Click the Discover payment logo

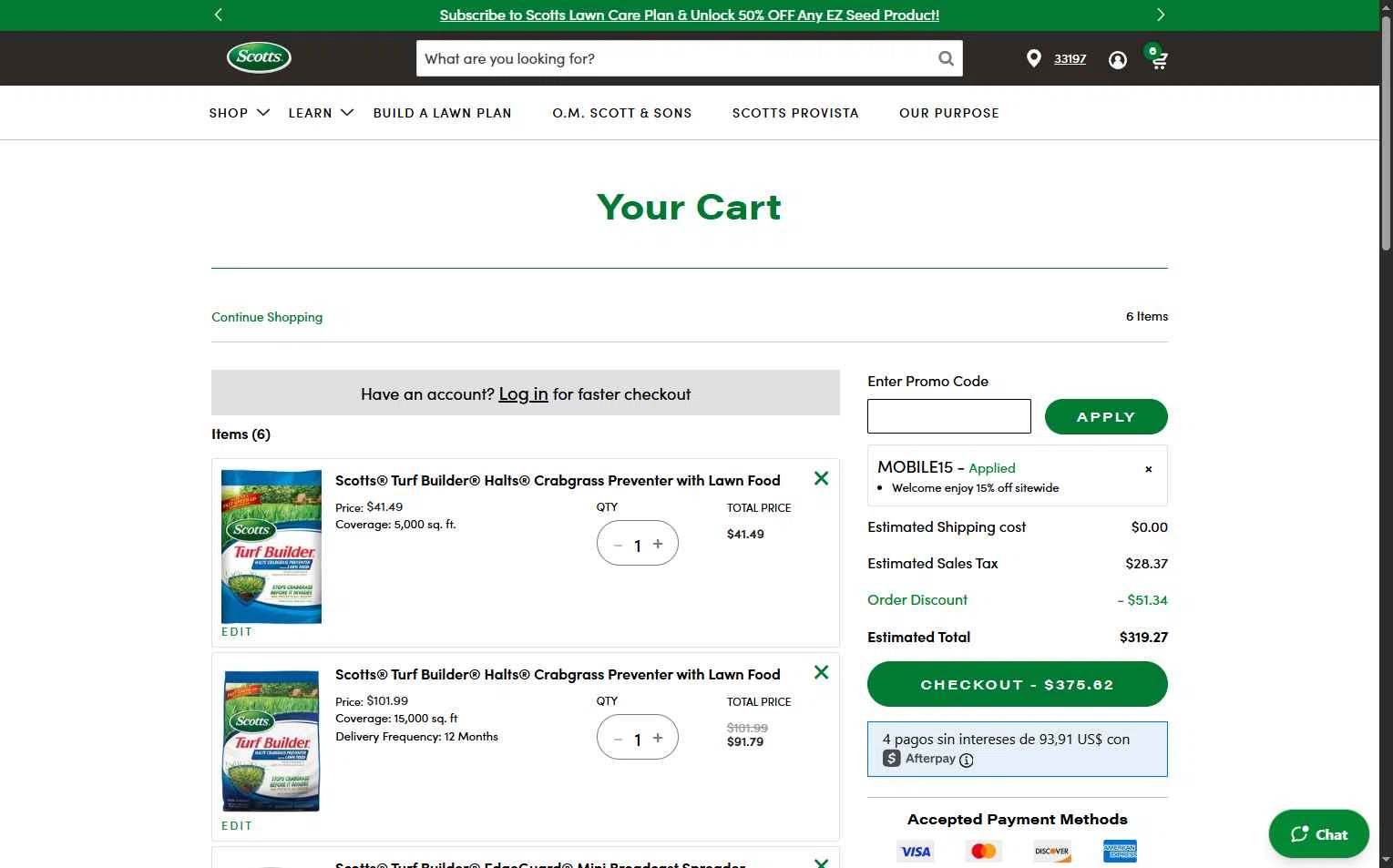coord(1051,852)
